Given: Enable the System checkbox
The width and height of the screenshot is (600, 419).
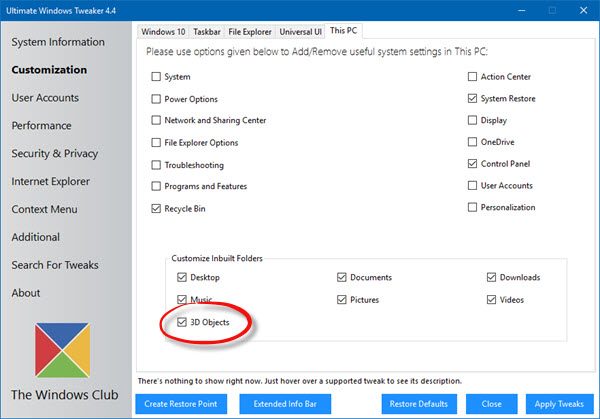Looking at the screenshot, I should (156, 77).
